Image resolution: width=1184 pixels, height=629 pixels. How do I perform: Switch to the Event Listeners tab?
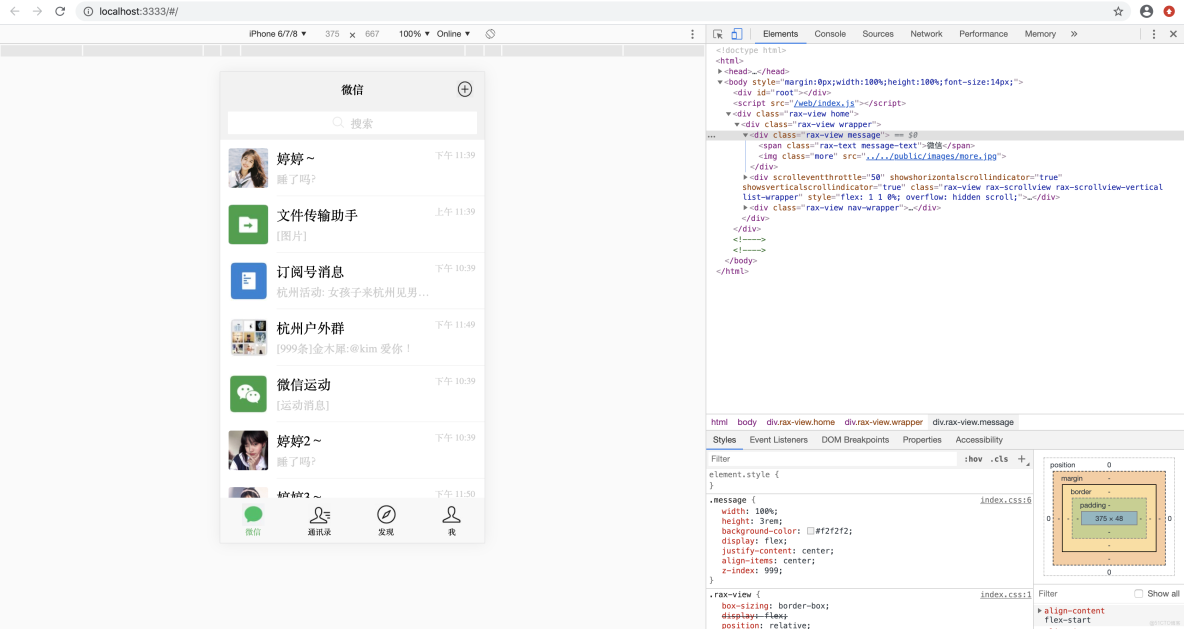pos(778,439)
